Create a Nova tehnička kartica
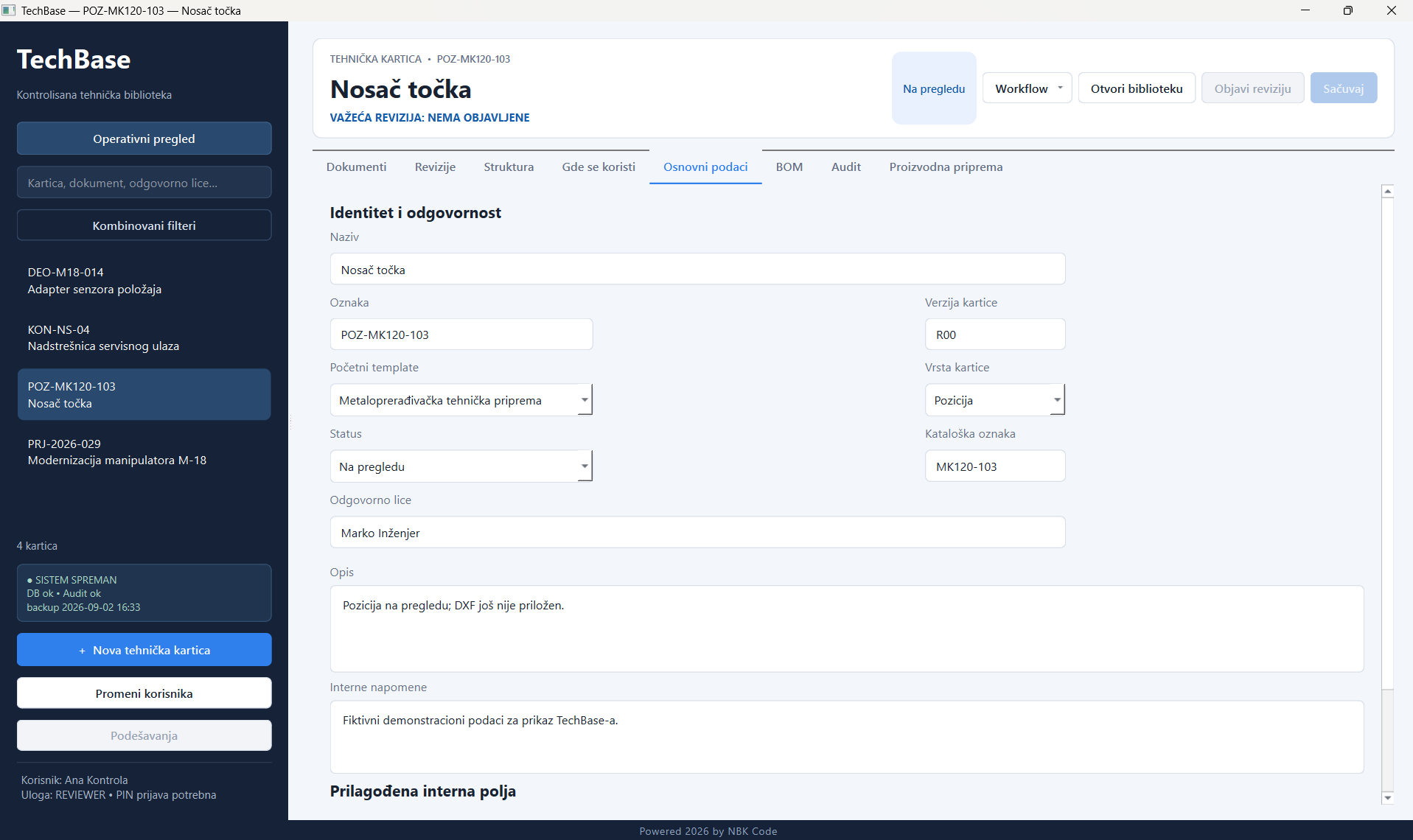 (144, 650)
